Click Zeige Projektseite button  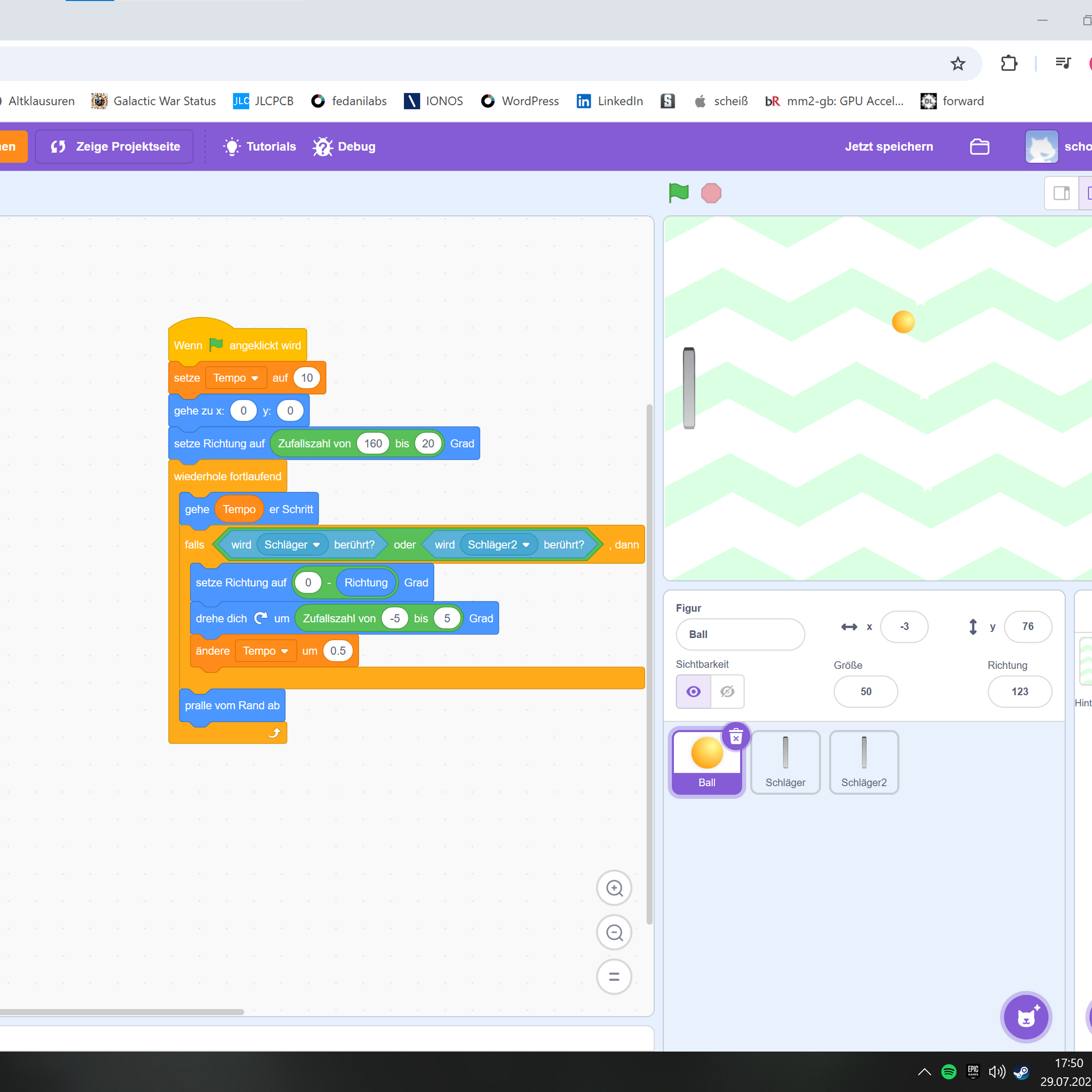coord(114,146)
